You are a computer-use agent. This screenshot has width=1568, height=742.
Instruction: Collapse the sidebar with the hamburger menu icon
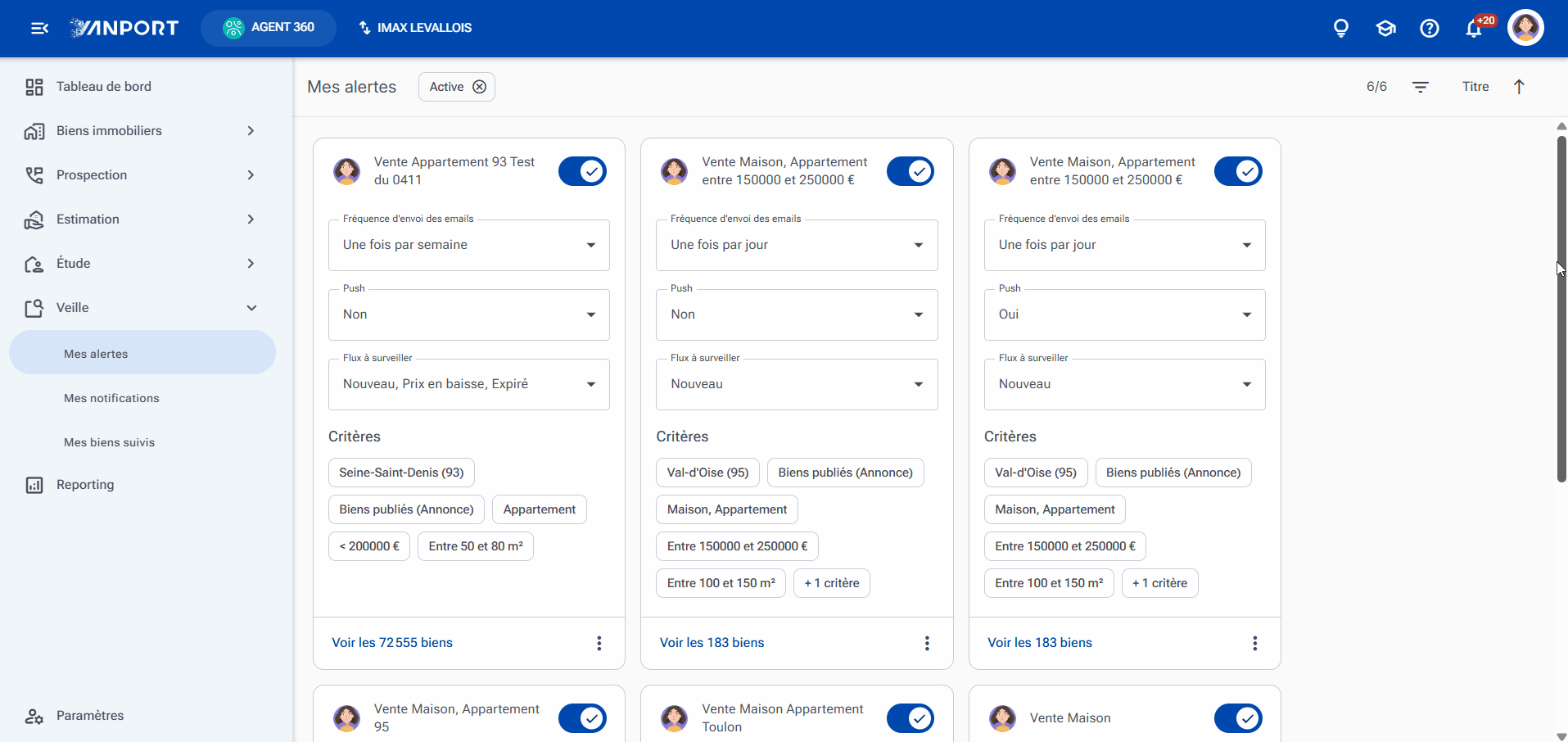click(39, 28)
